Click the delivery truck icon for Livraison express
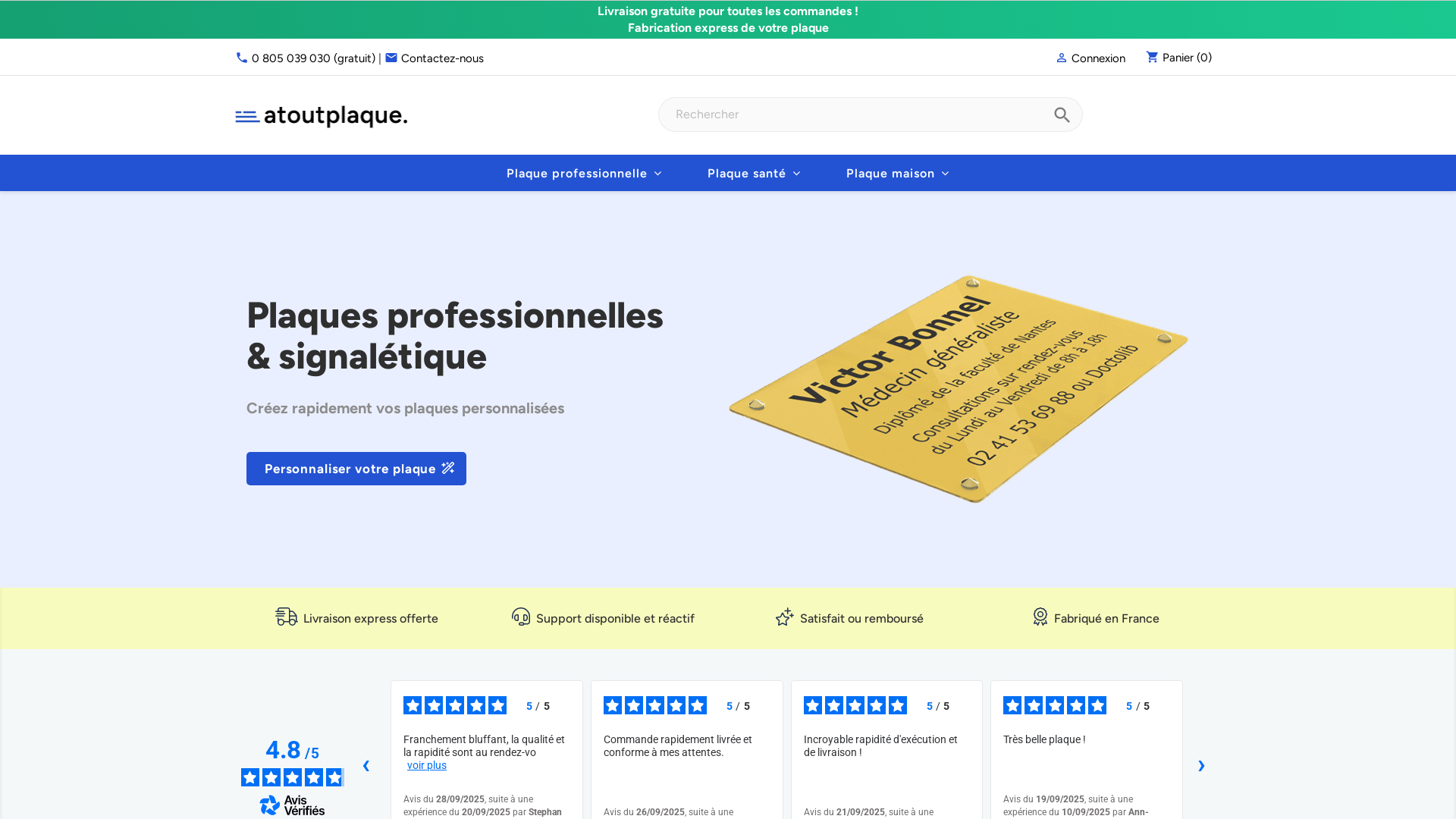Image resolution: width=1456 pixels, height=819 pixels. [285, 617]
